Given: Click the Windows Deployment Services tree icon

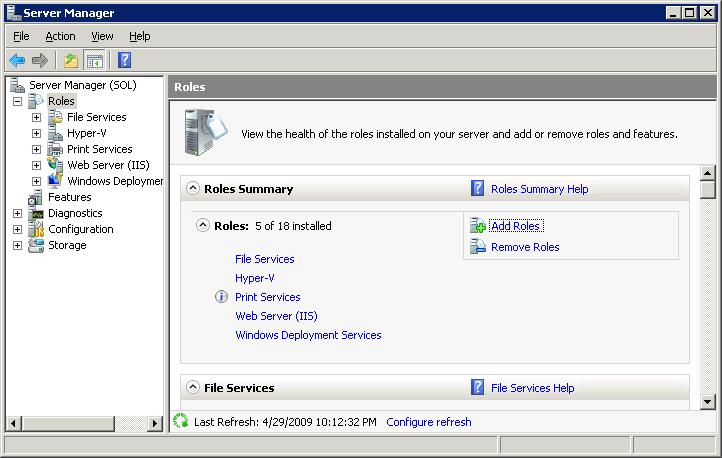Looking at the screenshot, I should coord(55,181).
